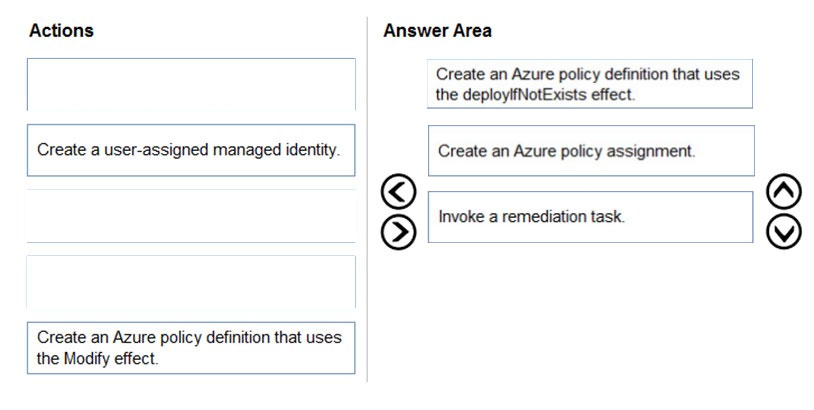Click the Actions heading
Screen dimensions: 814x410
click(x=61, y=31)
